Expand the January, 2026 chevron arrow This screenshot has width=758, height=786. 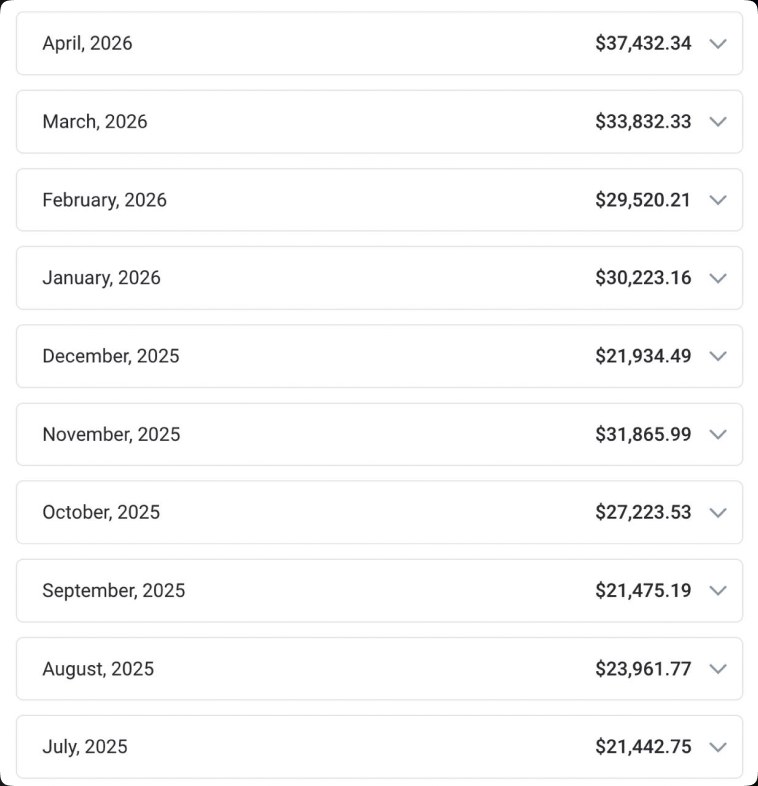718,278
